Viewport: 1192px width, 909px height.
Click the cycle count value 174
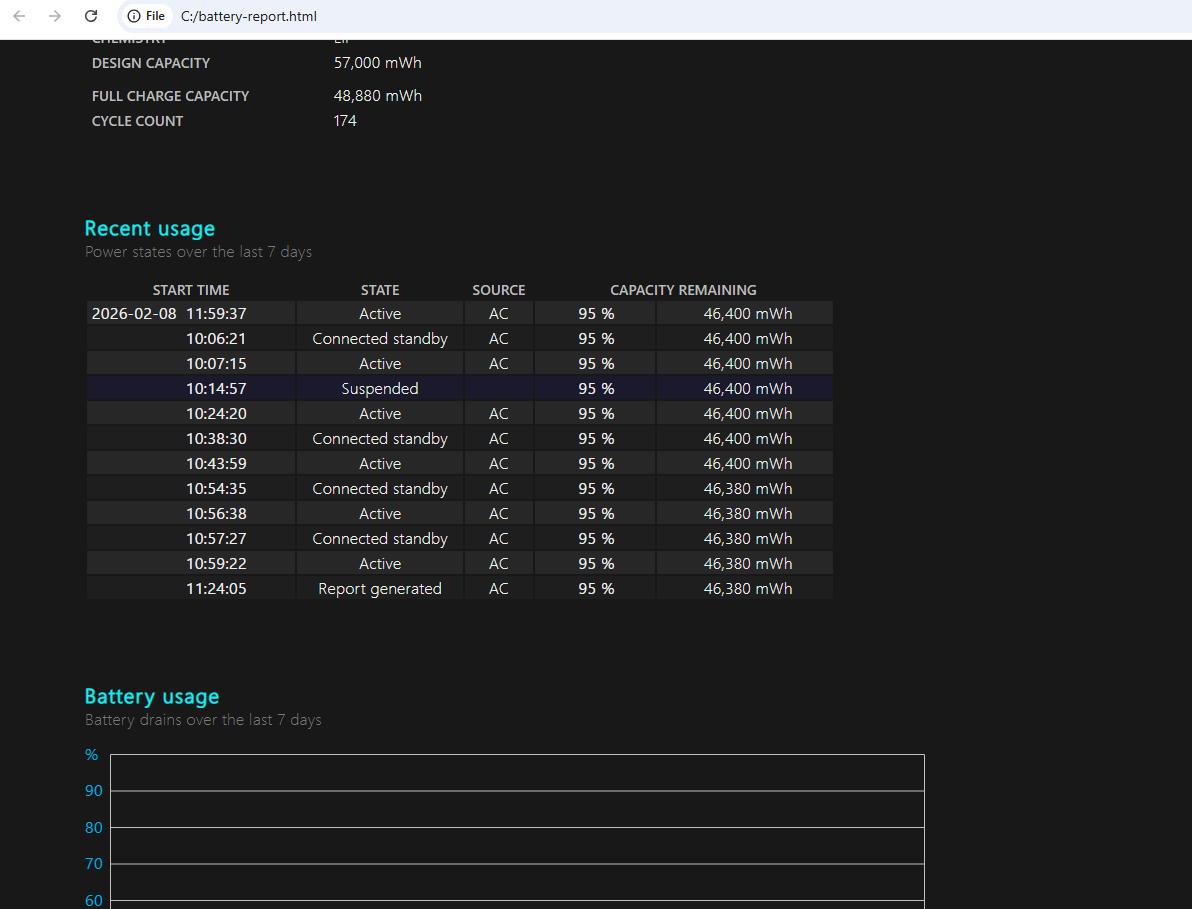[x=345, y=121]
